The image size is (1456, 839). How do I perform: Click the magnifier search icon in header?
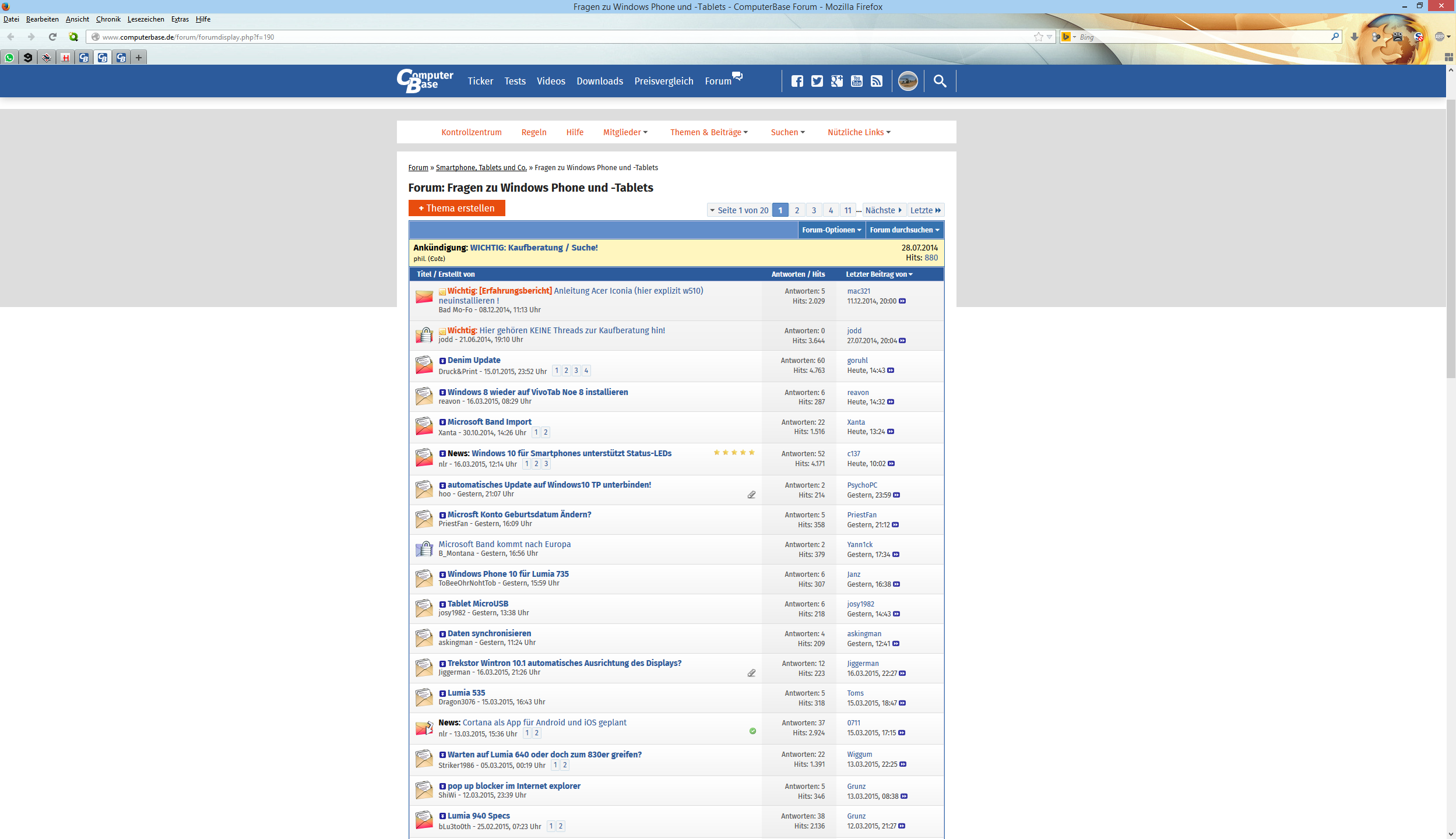click(x=940, y=81)
